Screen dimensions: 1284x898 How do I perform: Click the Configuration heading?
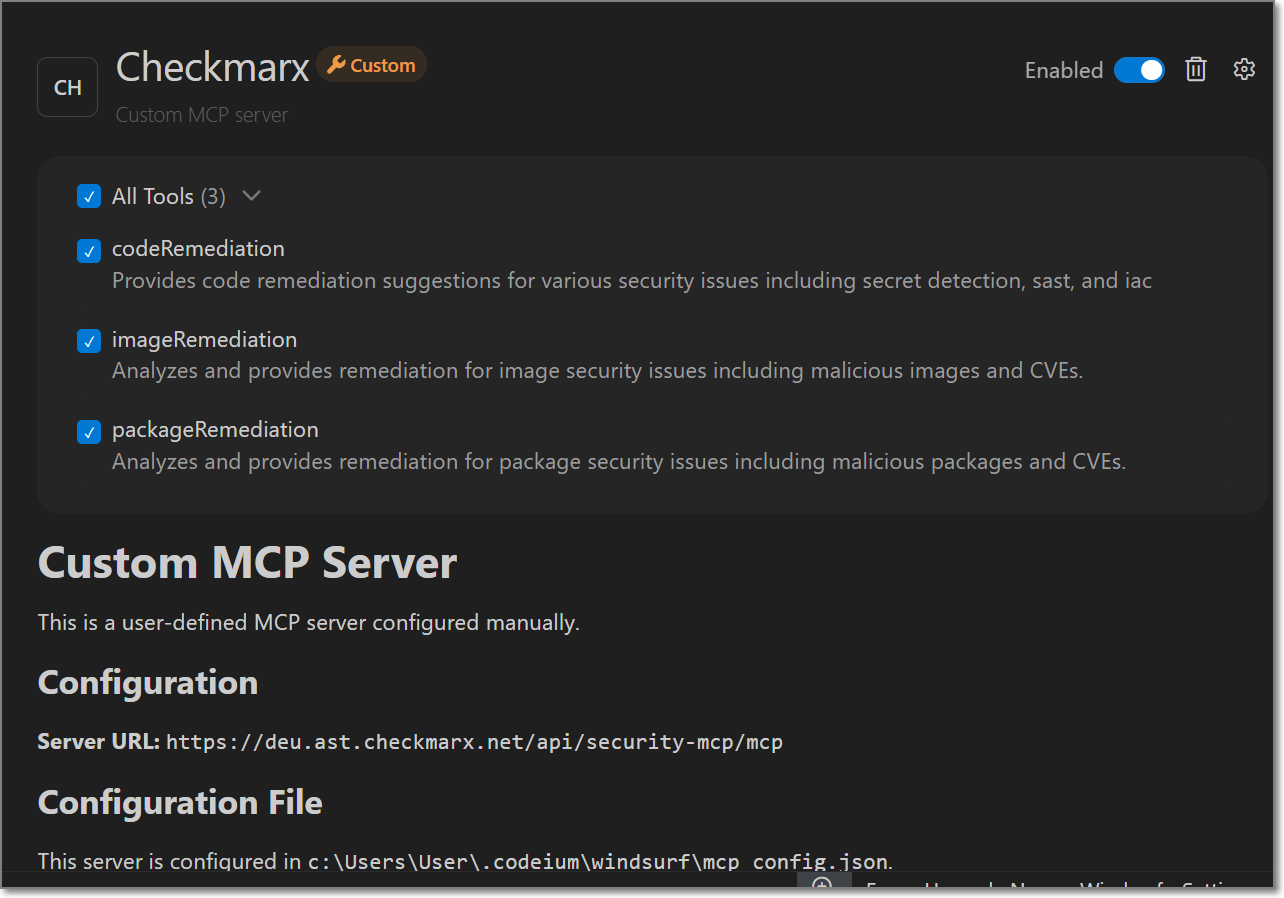(x=147, y=683)
